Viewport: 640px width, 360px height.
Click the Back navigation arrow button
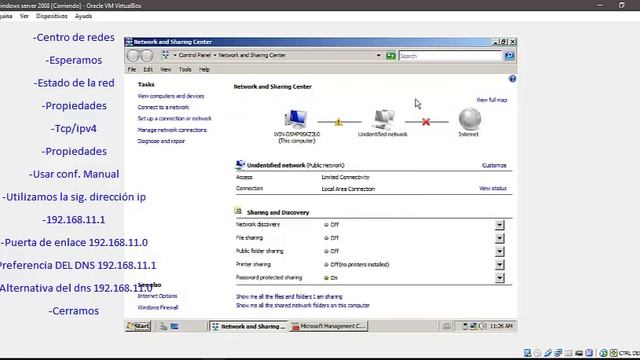[x=133, y=56]
